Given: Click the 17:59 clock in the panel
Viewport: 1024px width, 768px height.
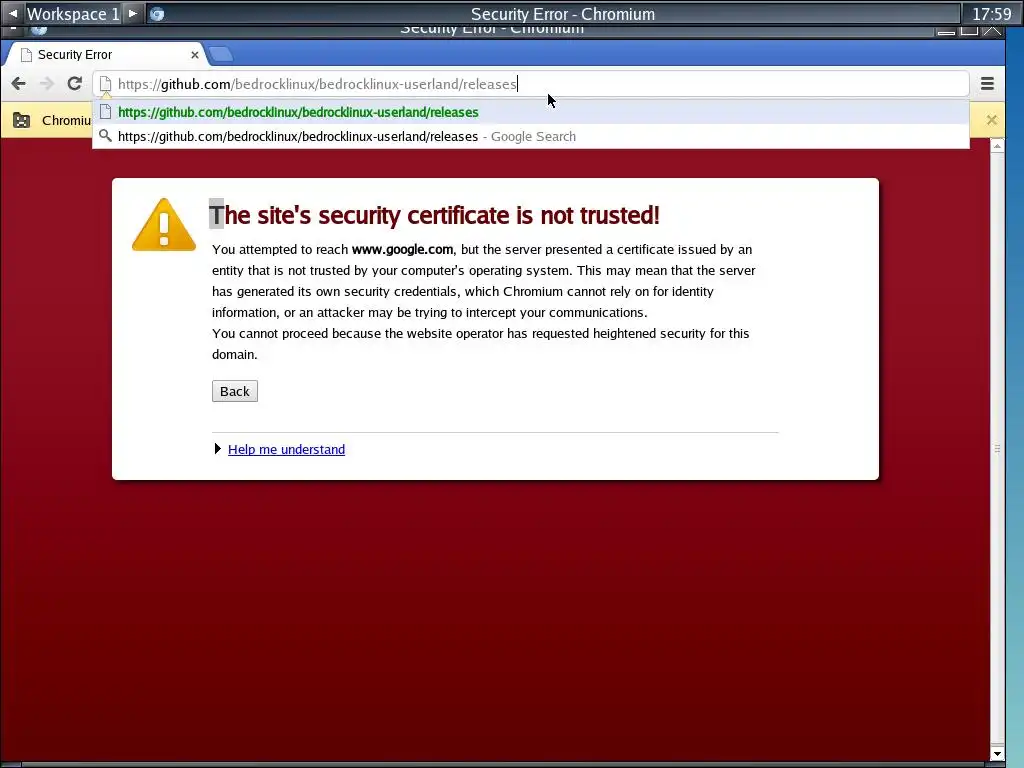Looking at the screenshot, I should coord(991,14).
